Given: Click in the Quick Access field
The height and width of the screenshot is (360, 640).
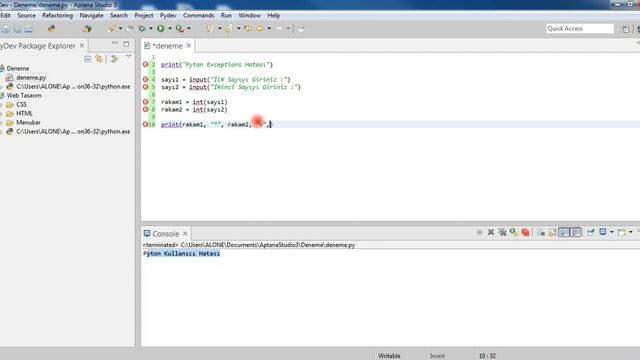Looking at the screenshot, I should point(580,28).
